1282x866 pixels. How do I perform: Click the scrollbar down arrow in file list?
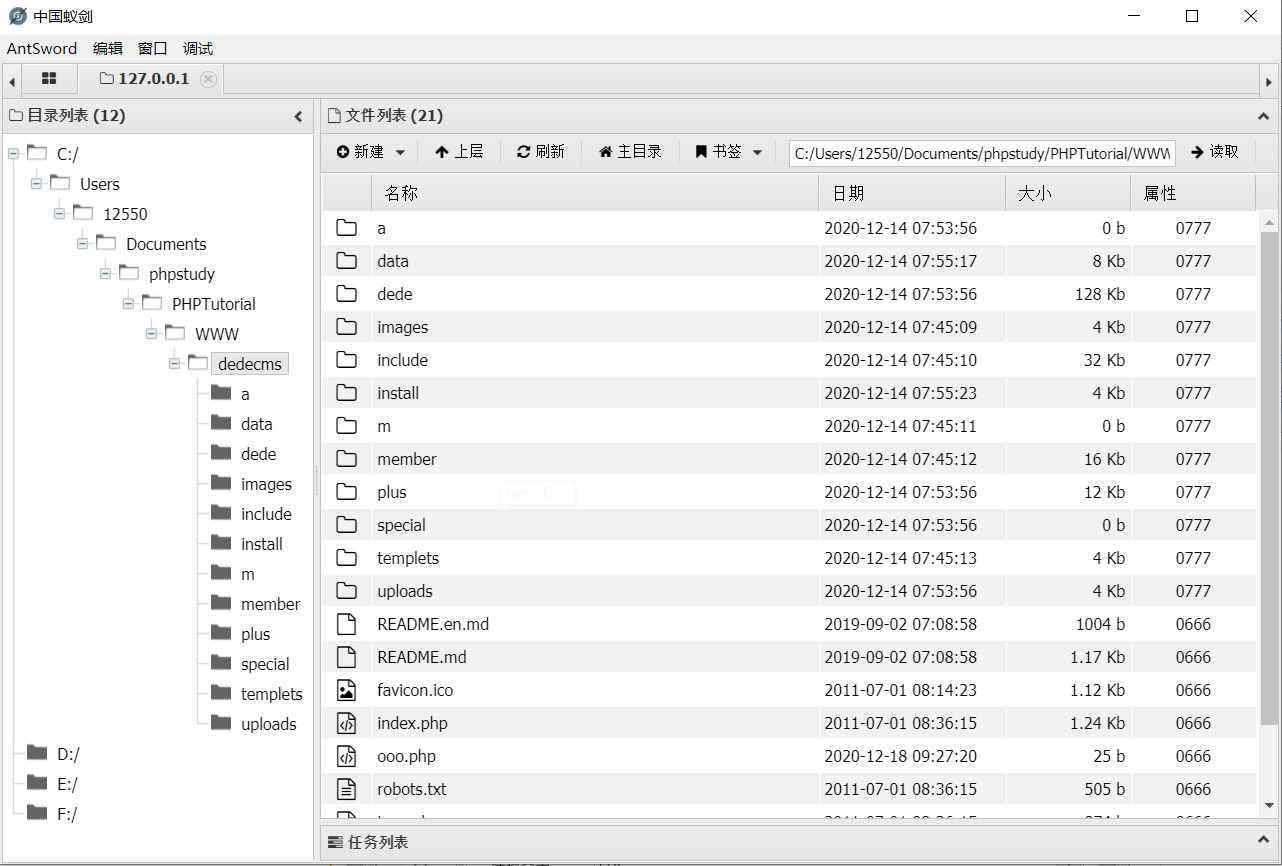coord(1269,805)
